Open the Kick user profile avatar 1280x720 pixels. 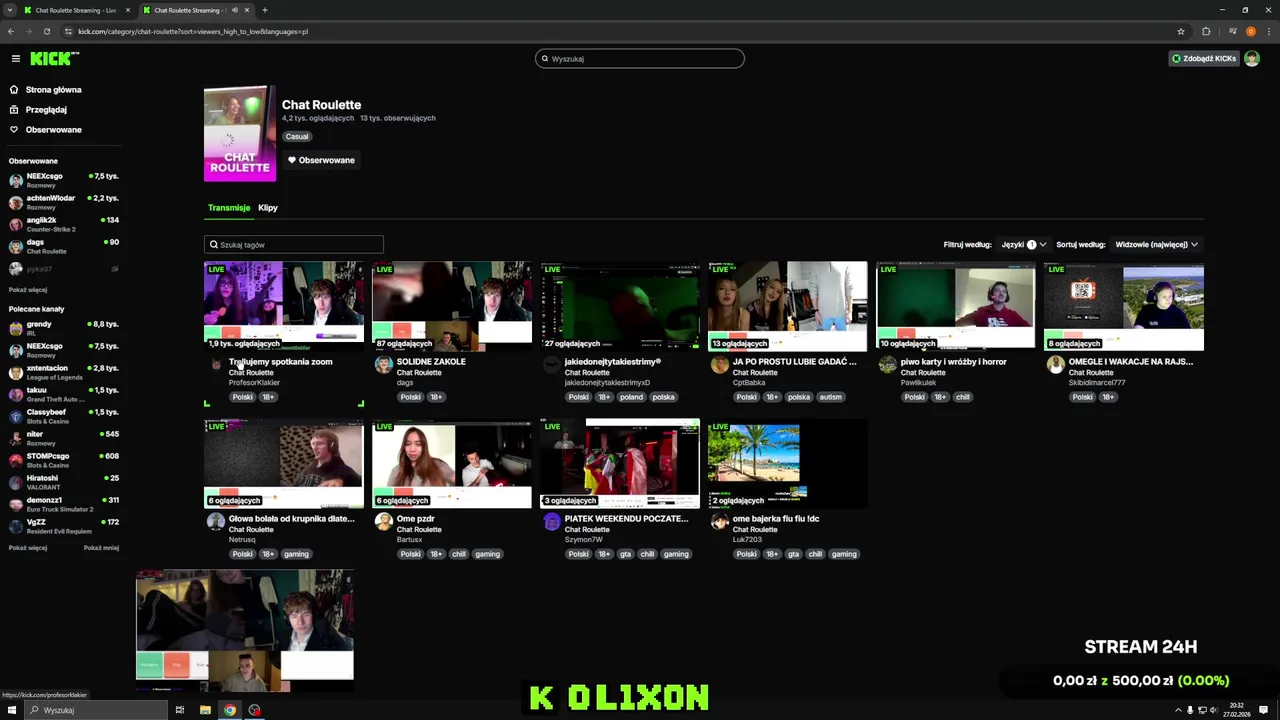[x=1252, y=59]
